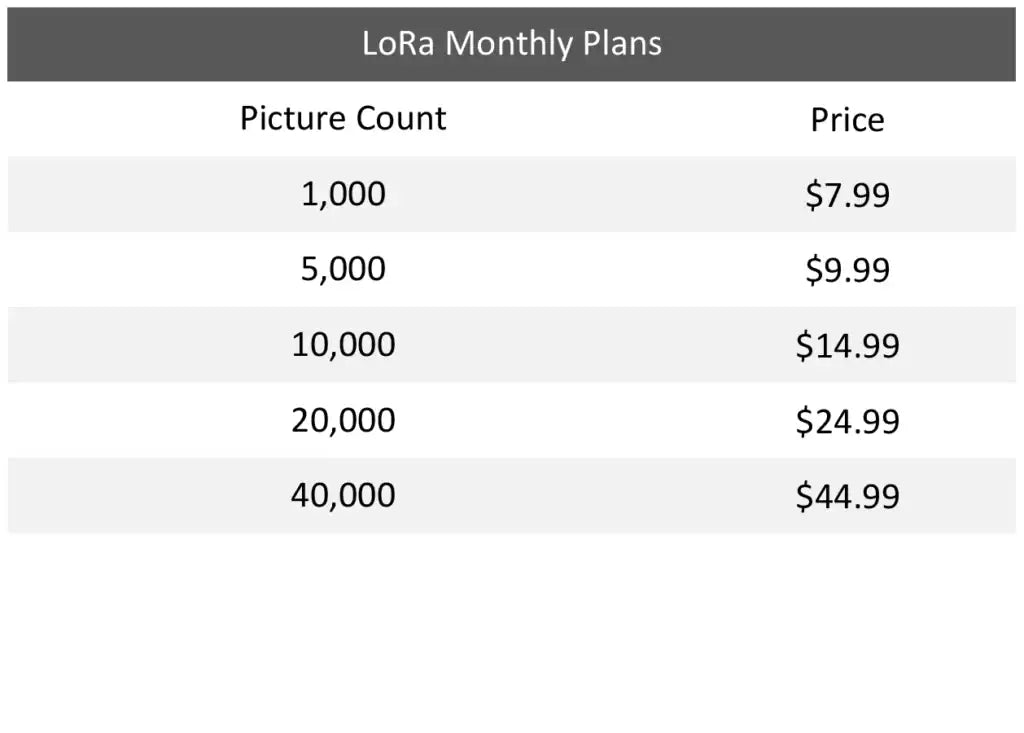Click the LoRa Monthly Plans title

(511, 44)
